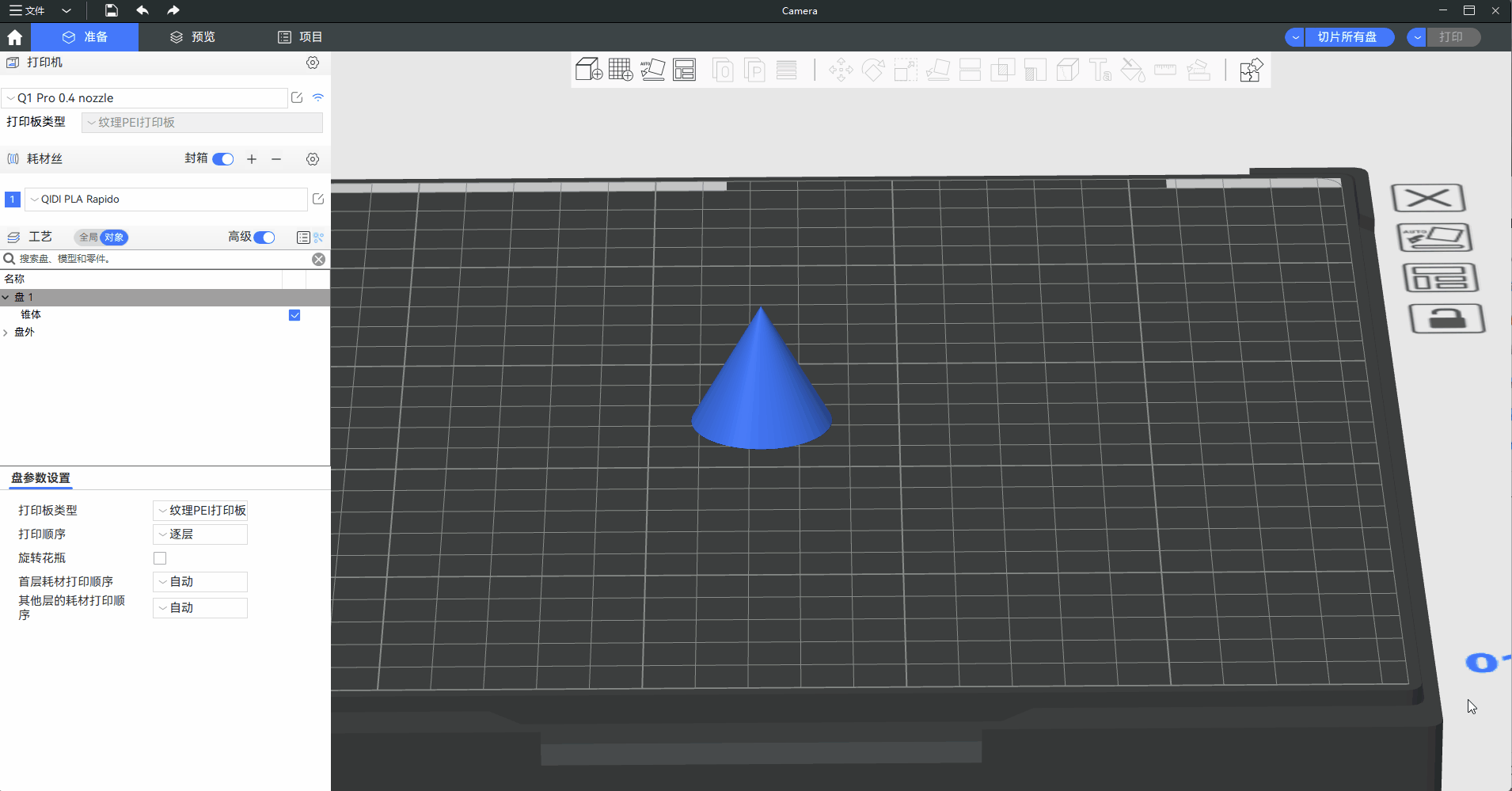Image resolution: width=1512 pixels, height=791 pixels.
Task: Click the Arrange all objects toolbar icon
Action: [x=684, y=70]
